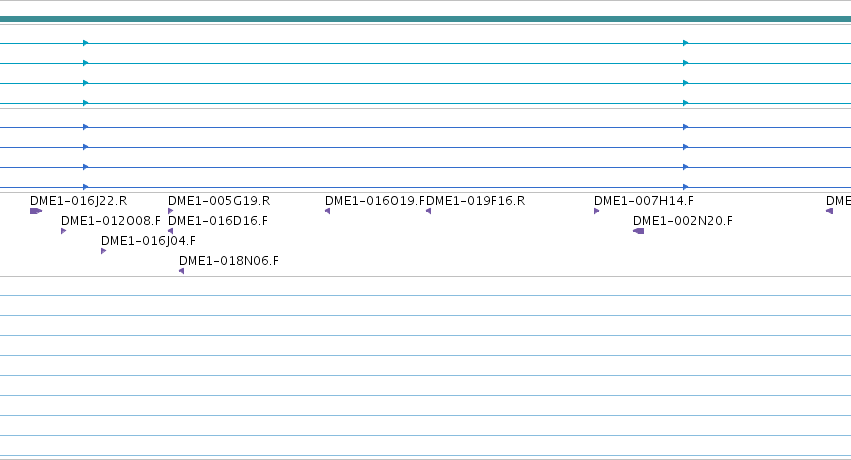851x460 pixels.
Task: Select the DME1-016O19.F label
Action: [x=375, y=201]
